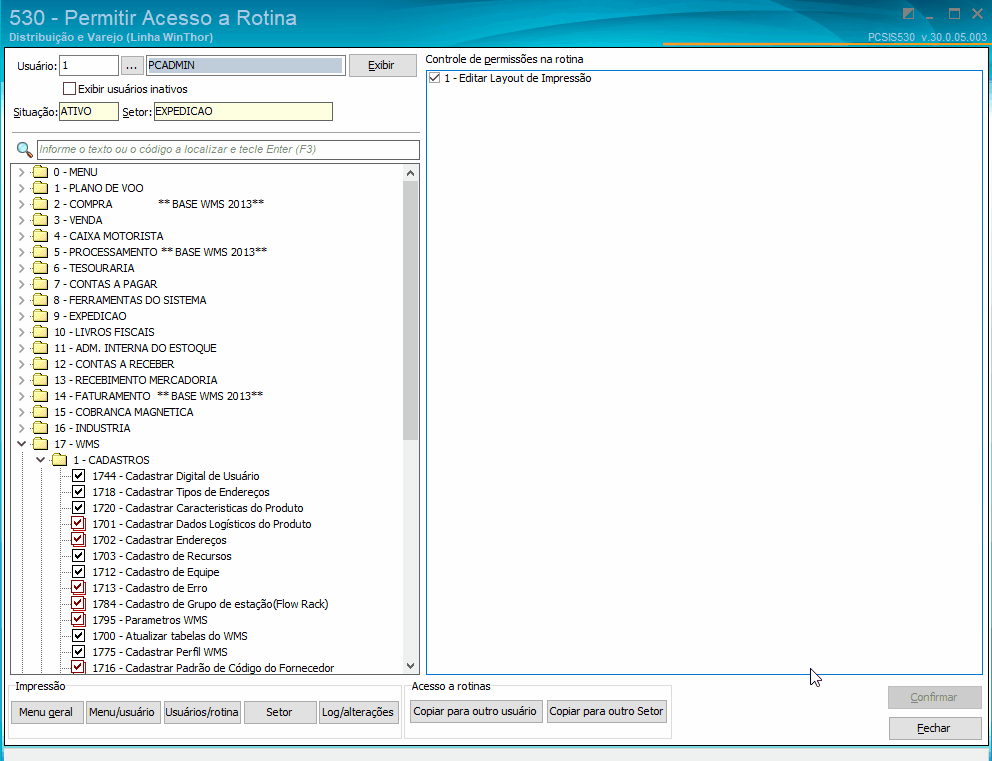Viewport: 992px width, 761px height.
Task: Click the folder icon of 17 - WMS
Action: pos(40,444)
